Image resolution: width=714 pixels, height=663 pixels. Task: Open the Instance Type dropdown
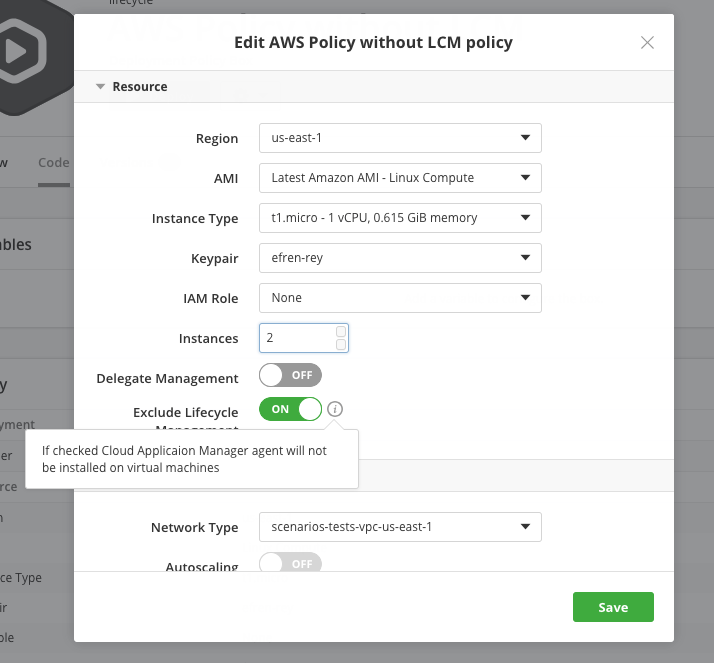[400, 218]
